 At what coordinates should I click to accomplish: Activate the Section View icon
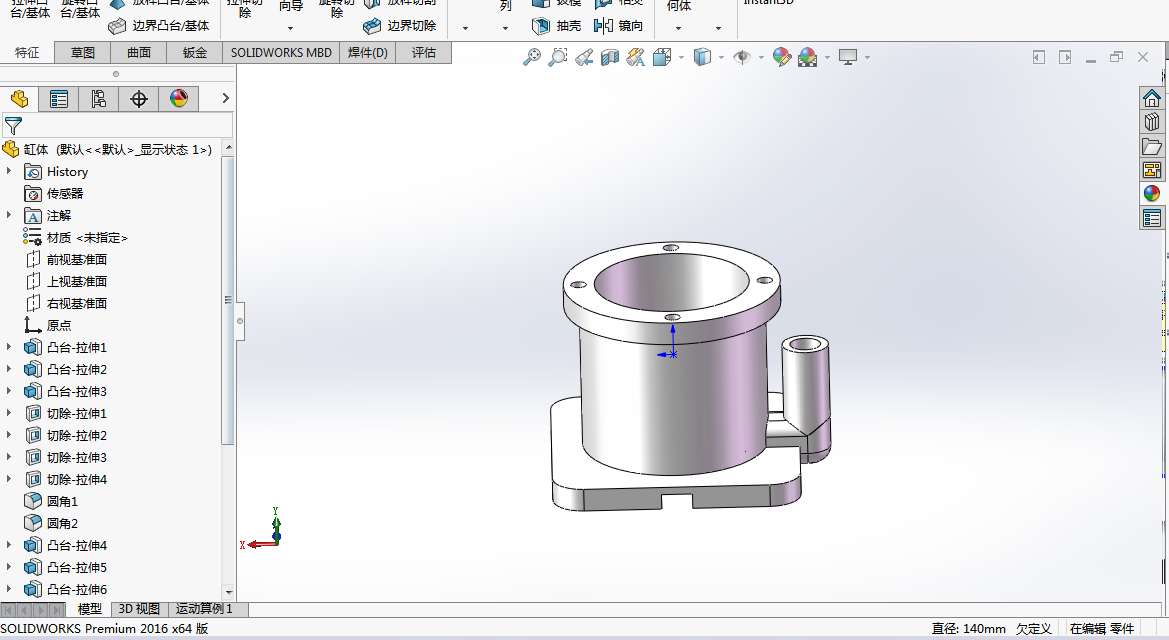tap(610, 57)
